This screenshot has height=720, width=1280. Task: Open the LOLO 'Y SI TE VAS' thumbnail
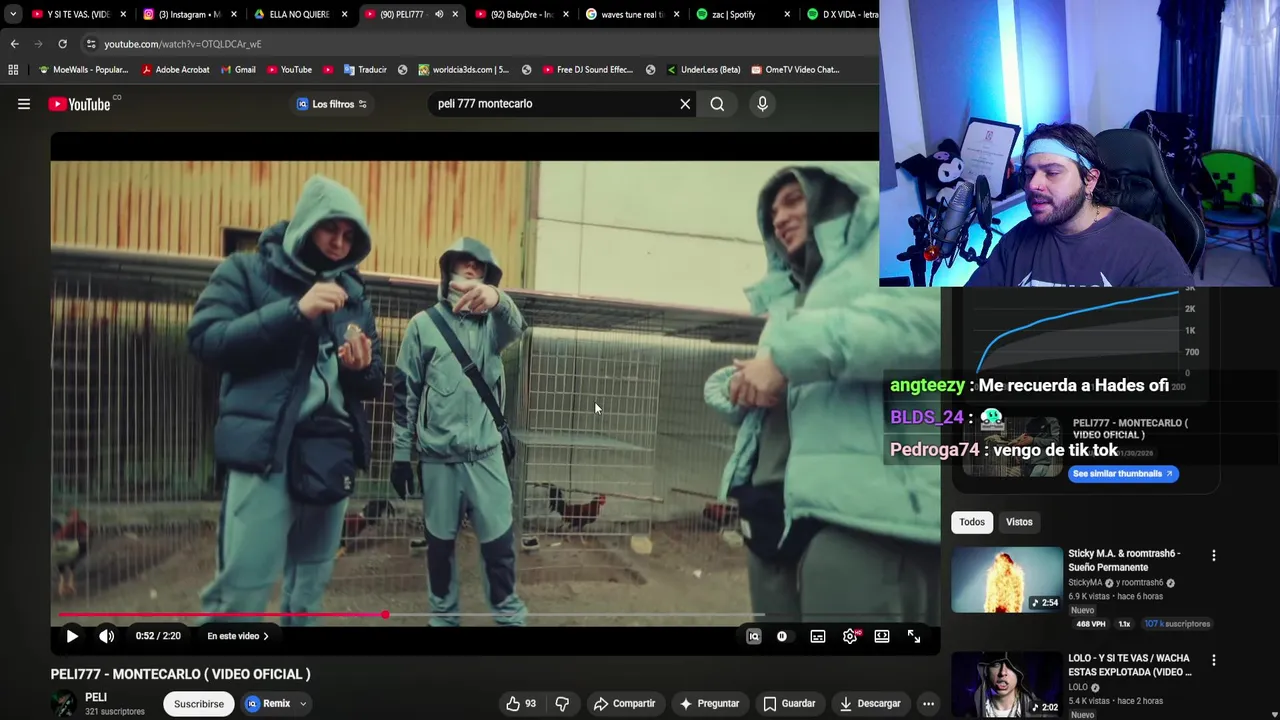click(x=1007, y=685)
